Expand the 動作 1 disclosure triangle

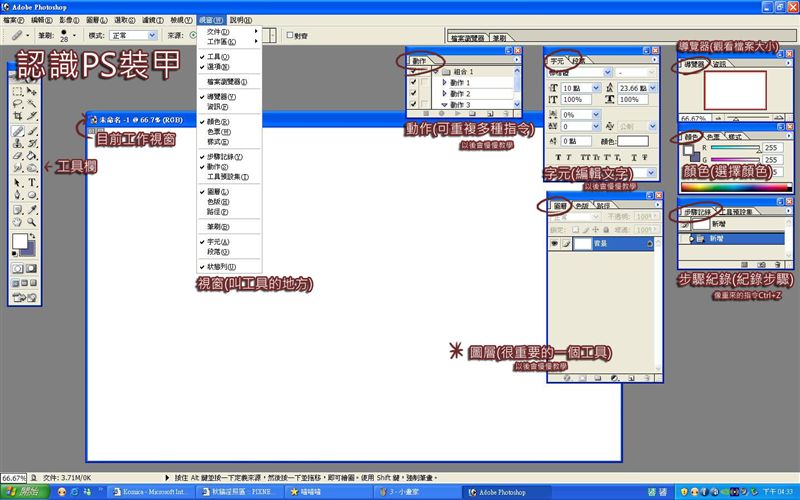point(444,82)
